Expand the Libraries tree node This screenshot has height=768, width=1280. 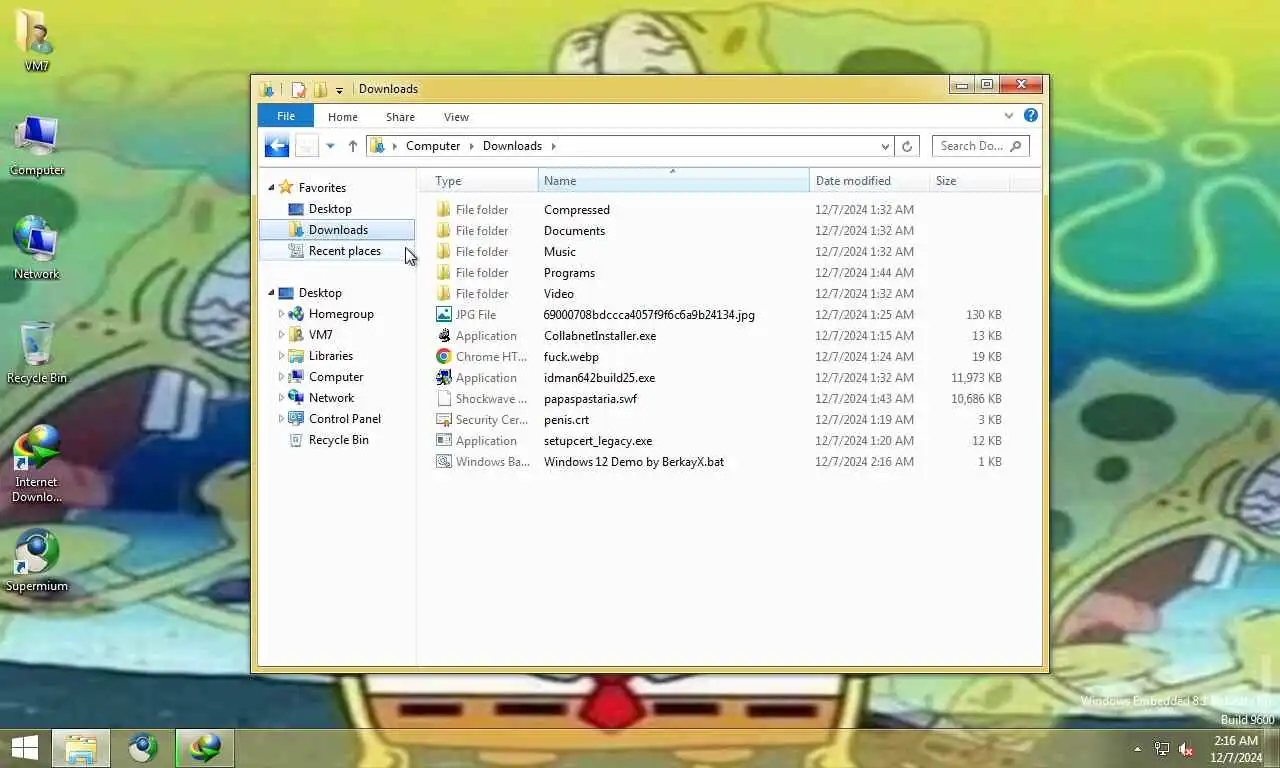[282, 356]
